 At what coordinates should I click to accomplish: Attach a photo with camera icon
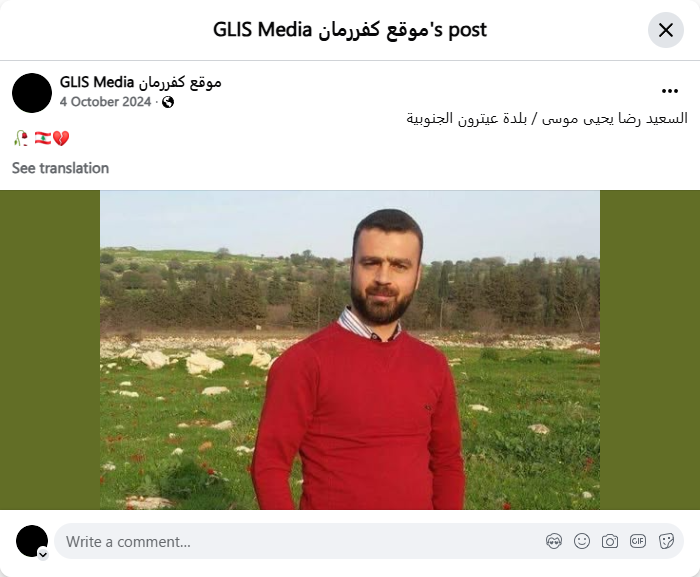click(x=609, y=541)
